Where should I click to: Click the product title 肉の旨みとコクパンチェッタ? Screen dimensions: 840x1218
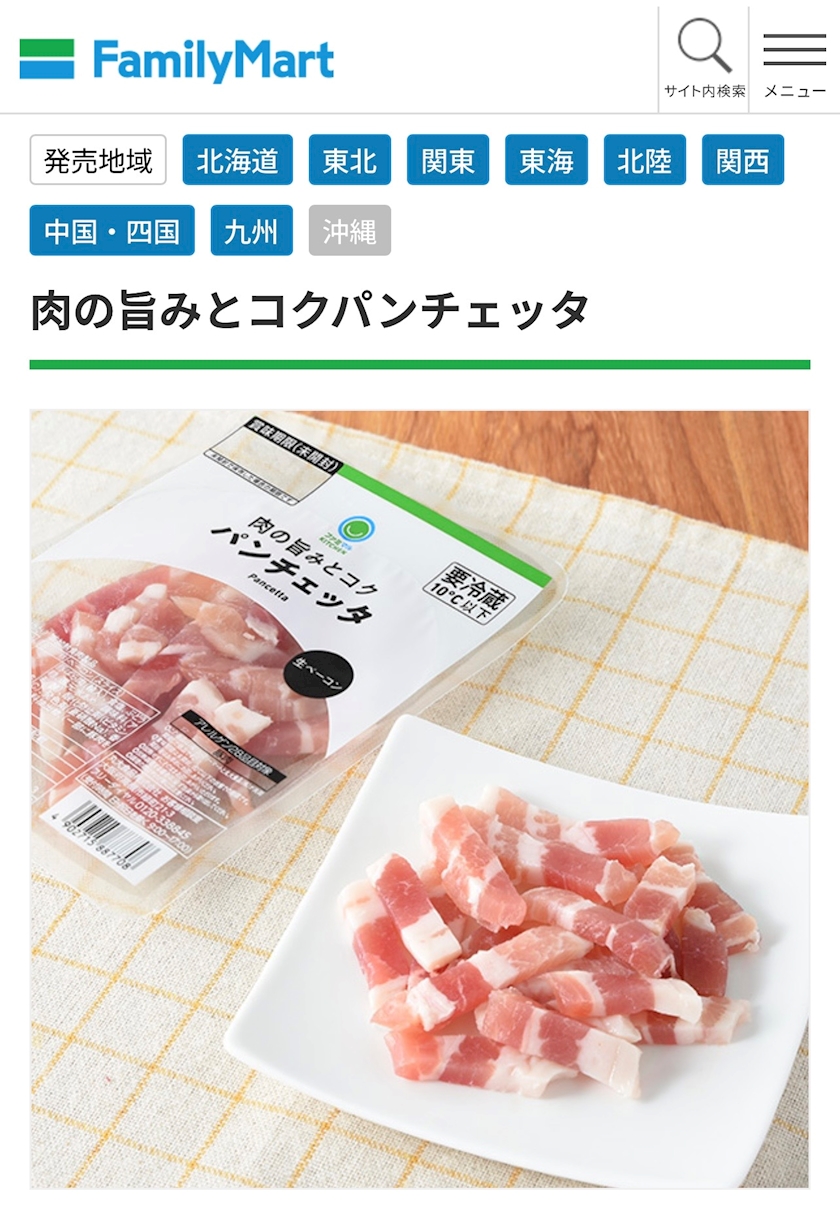[309, 311]
